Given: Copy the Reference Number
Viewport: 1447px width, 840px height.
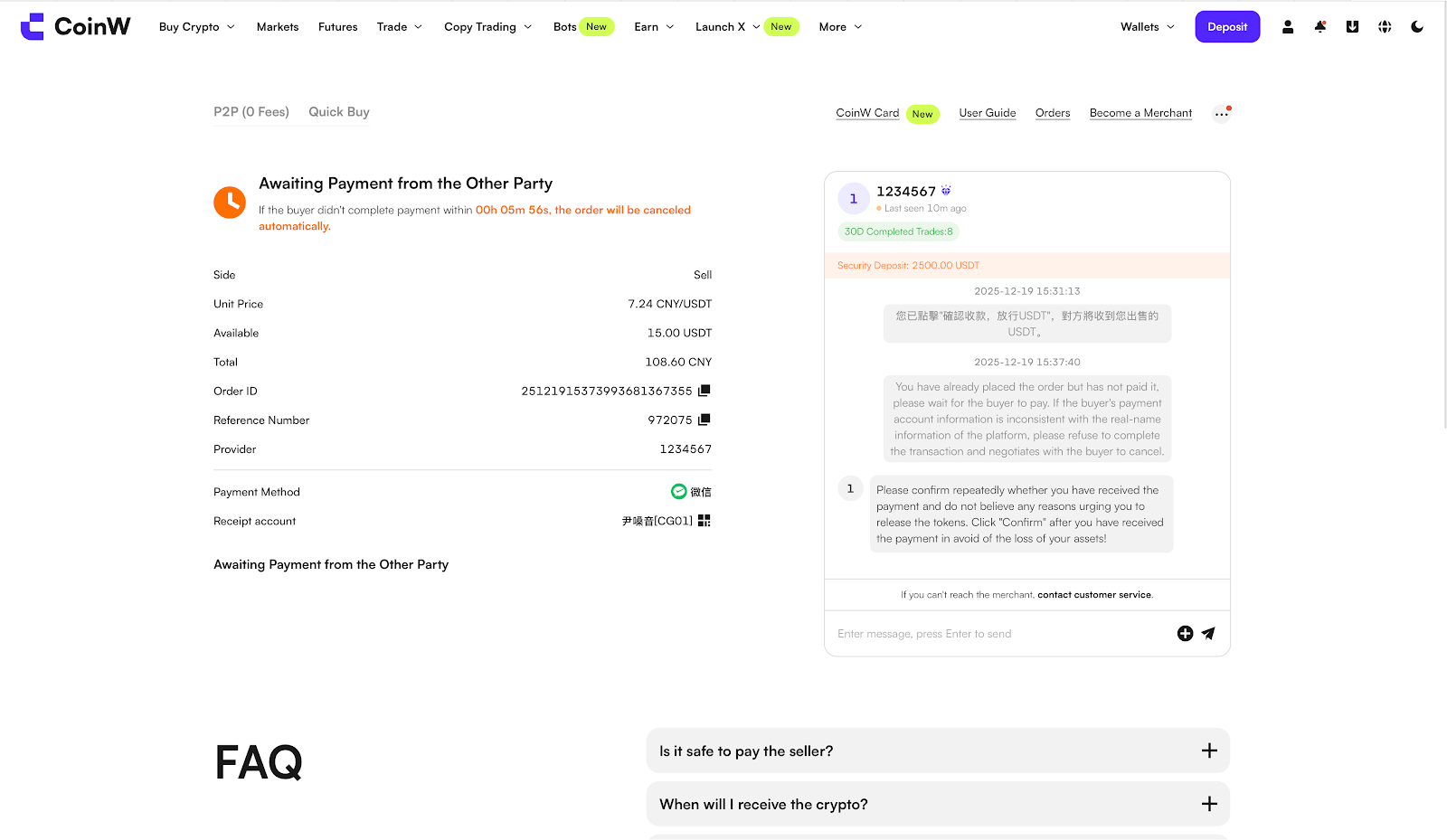Looking at the screenshot, I should (x=705, y=420).
